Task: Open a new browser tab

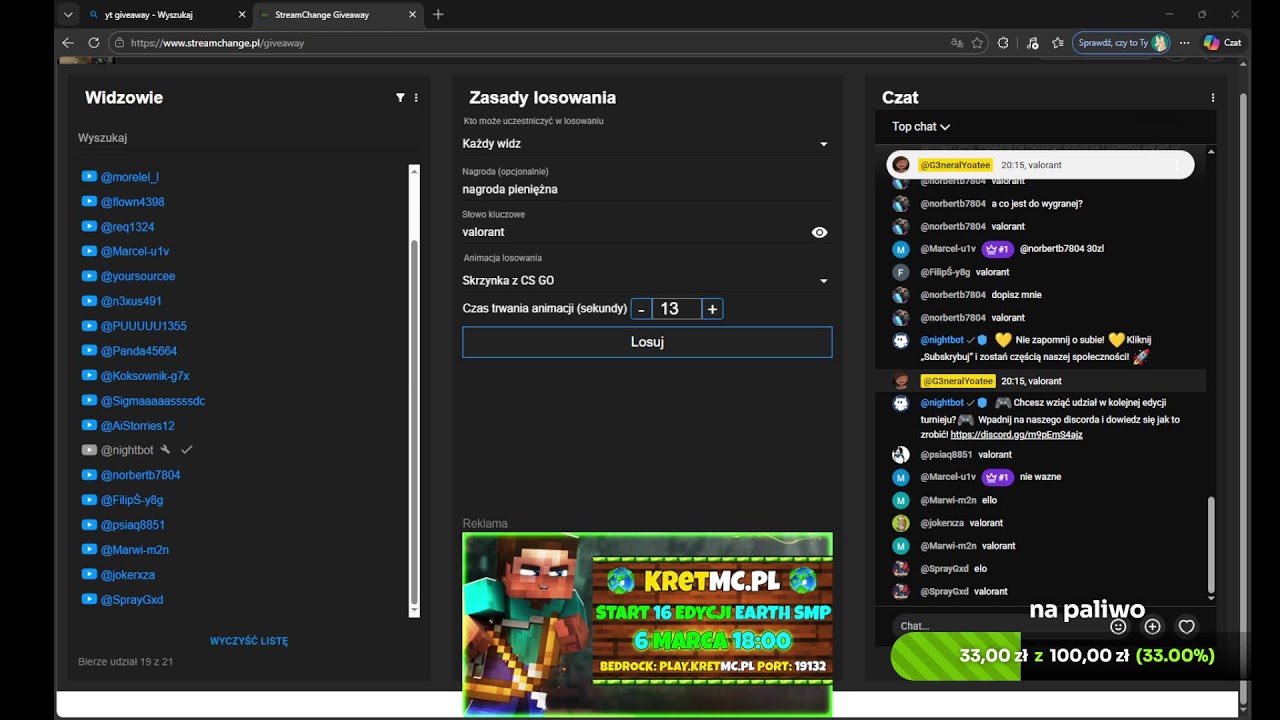Action: point(438,15)
